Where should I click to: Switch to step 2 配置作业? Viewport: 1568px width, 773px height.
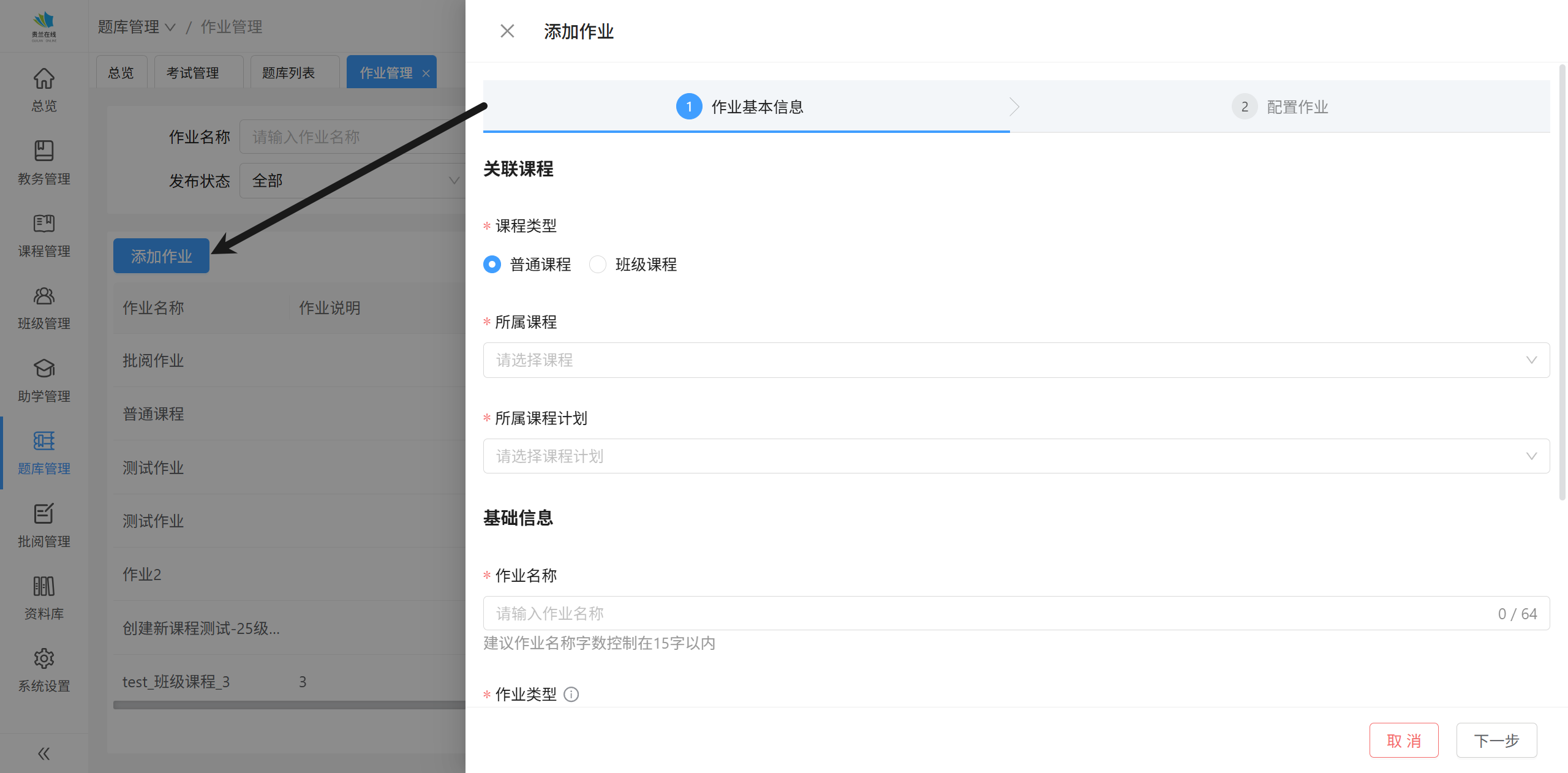(1280, 107)
